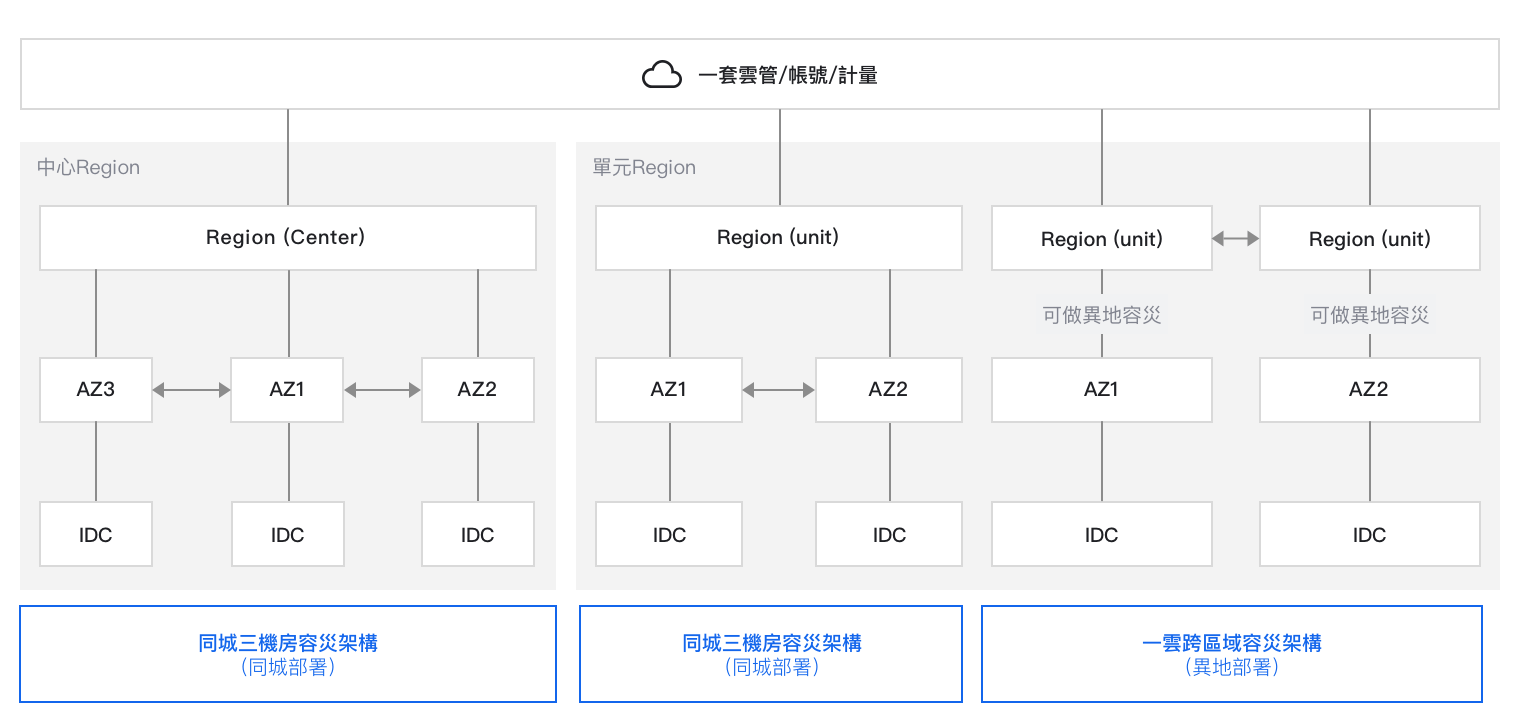
Task: Click the arrow between AZ1 and AZ2 in 中心Region
Action: 382,390
